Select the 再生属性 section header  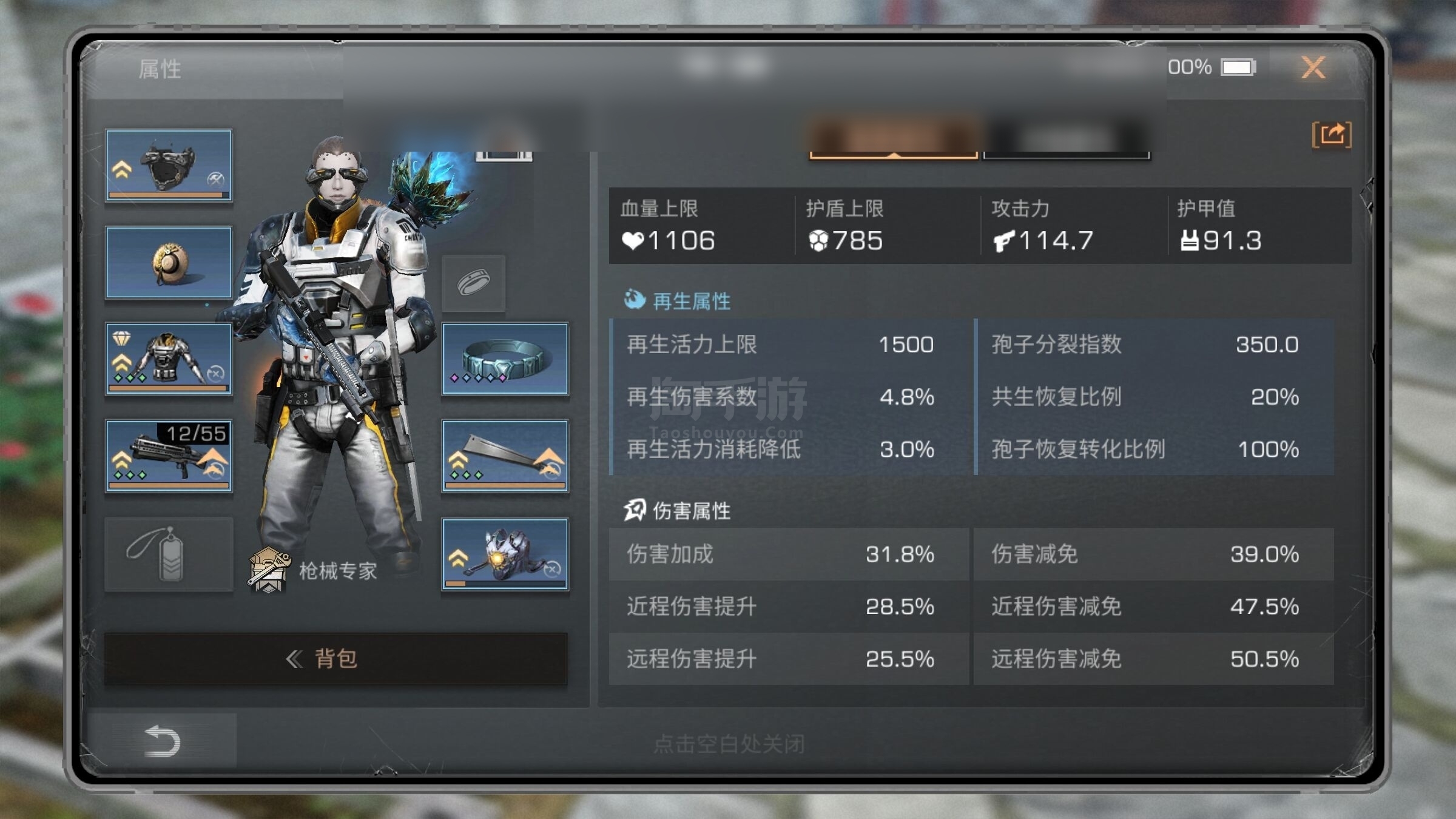click(x=678, y=300)
